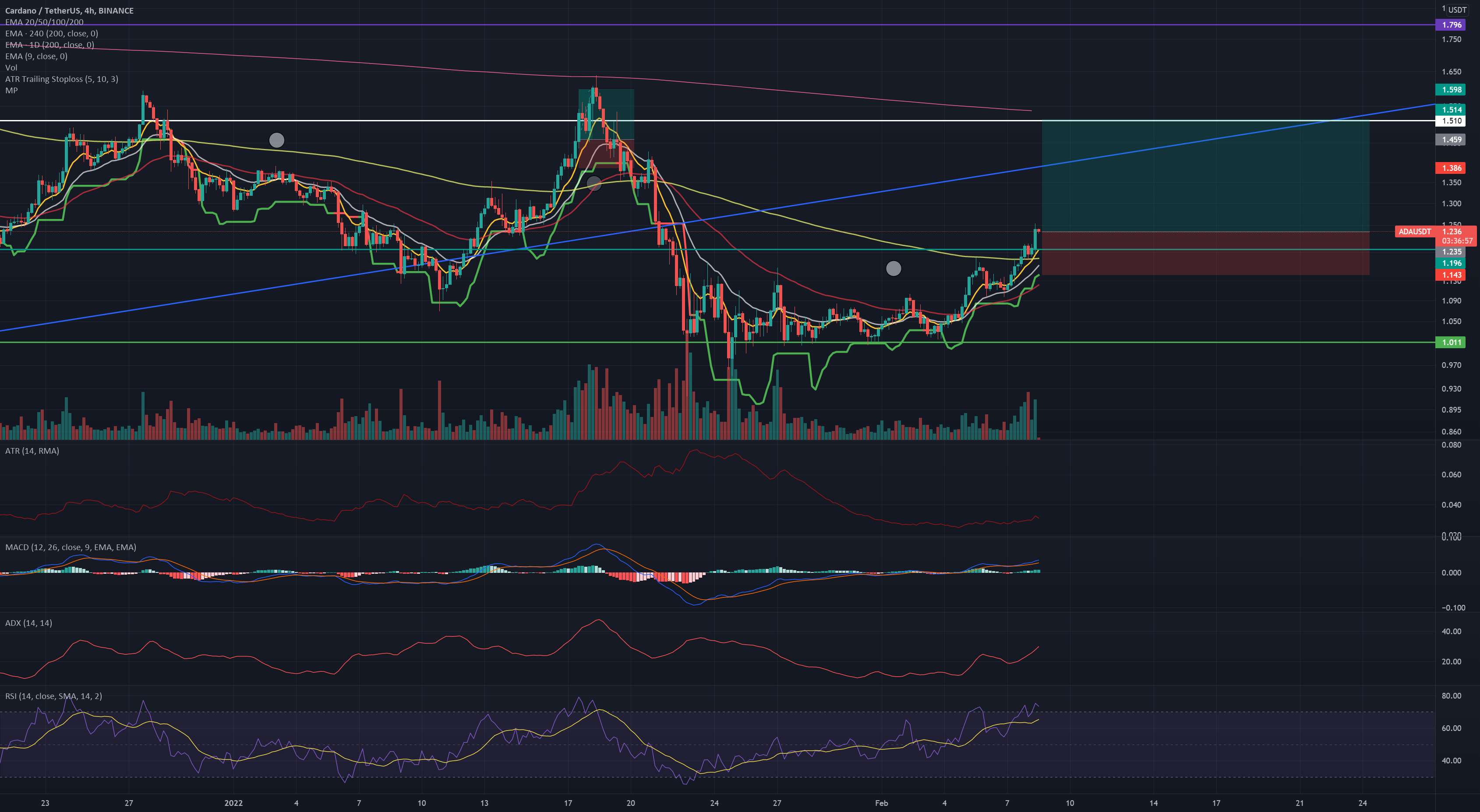The width and height of the screenshot is (1480, 812).
Task: Click the Vol indicator legend
Action: coord(11,68)
